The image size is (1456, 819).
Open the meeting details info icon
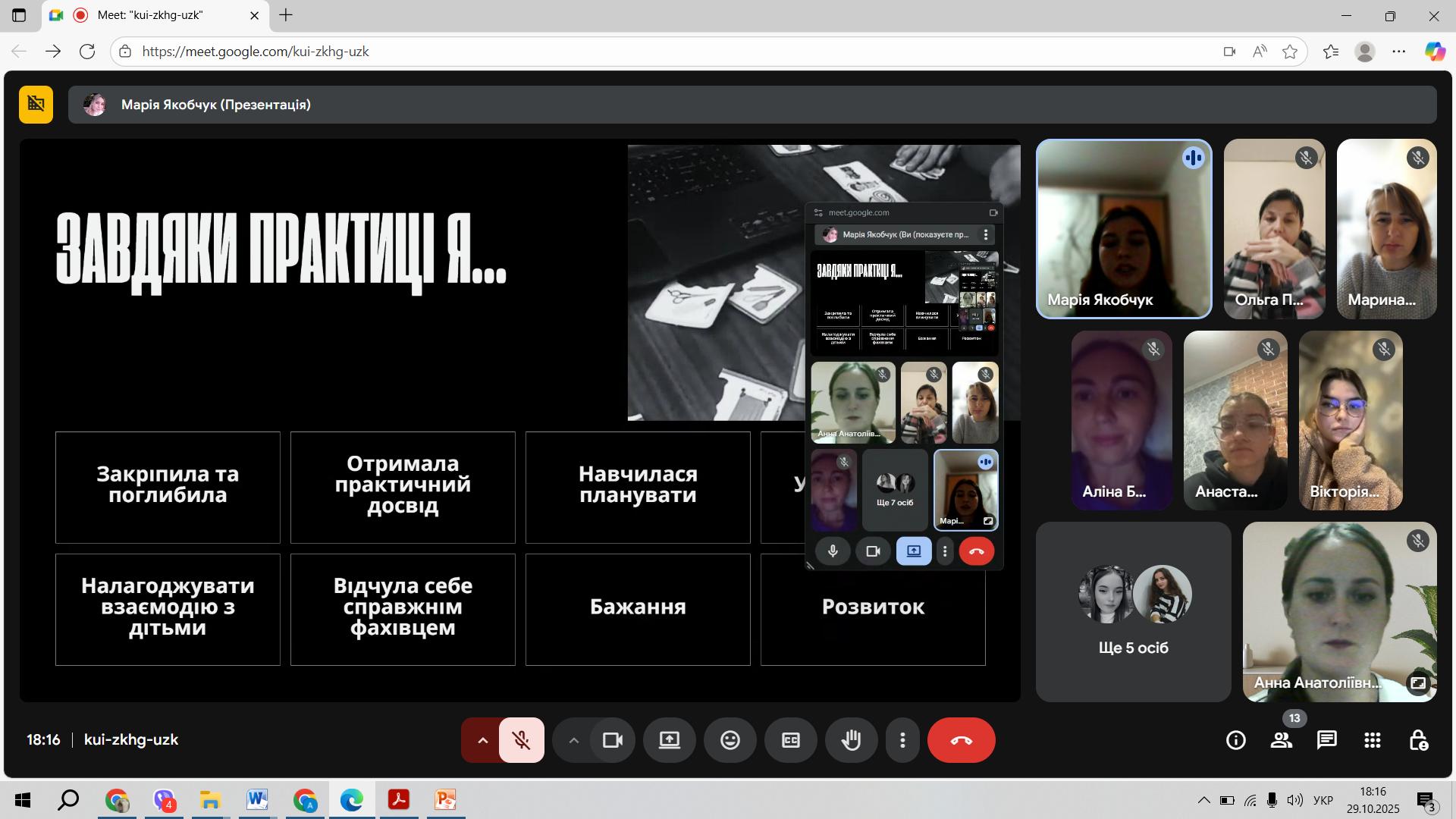[x=1235, y=740]
